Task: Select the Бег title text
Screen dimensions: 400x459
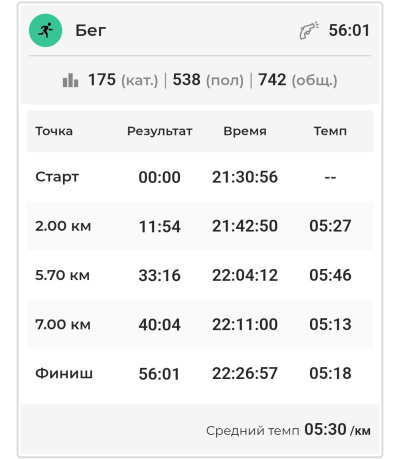Action: (x=91, y=30)
